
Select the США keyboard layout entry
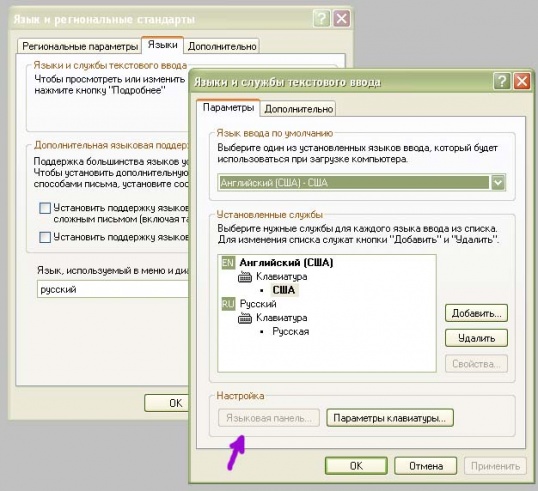coord(284,290)
